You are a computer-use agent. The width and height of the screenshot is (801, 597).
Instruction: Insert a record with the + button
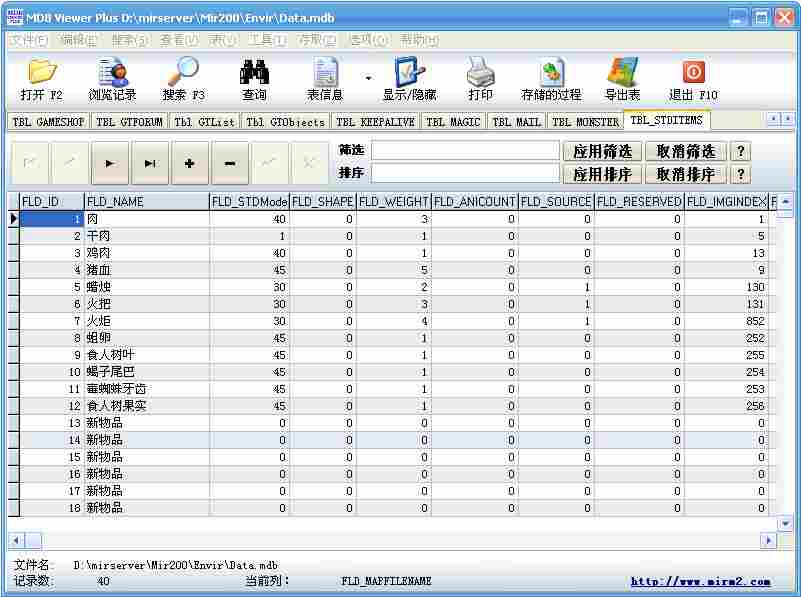(190, 163)
